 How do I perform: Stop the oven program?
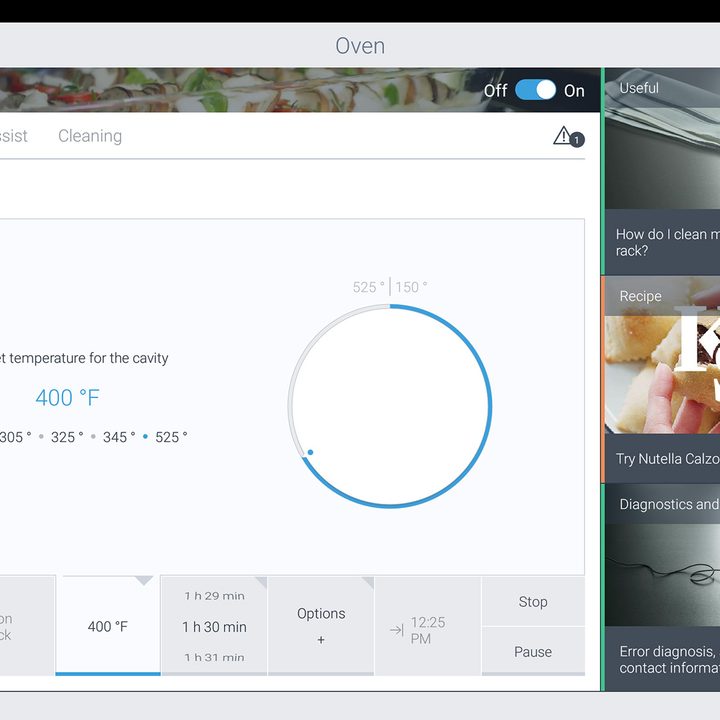[x=533, y=602]
